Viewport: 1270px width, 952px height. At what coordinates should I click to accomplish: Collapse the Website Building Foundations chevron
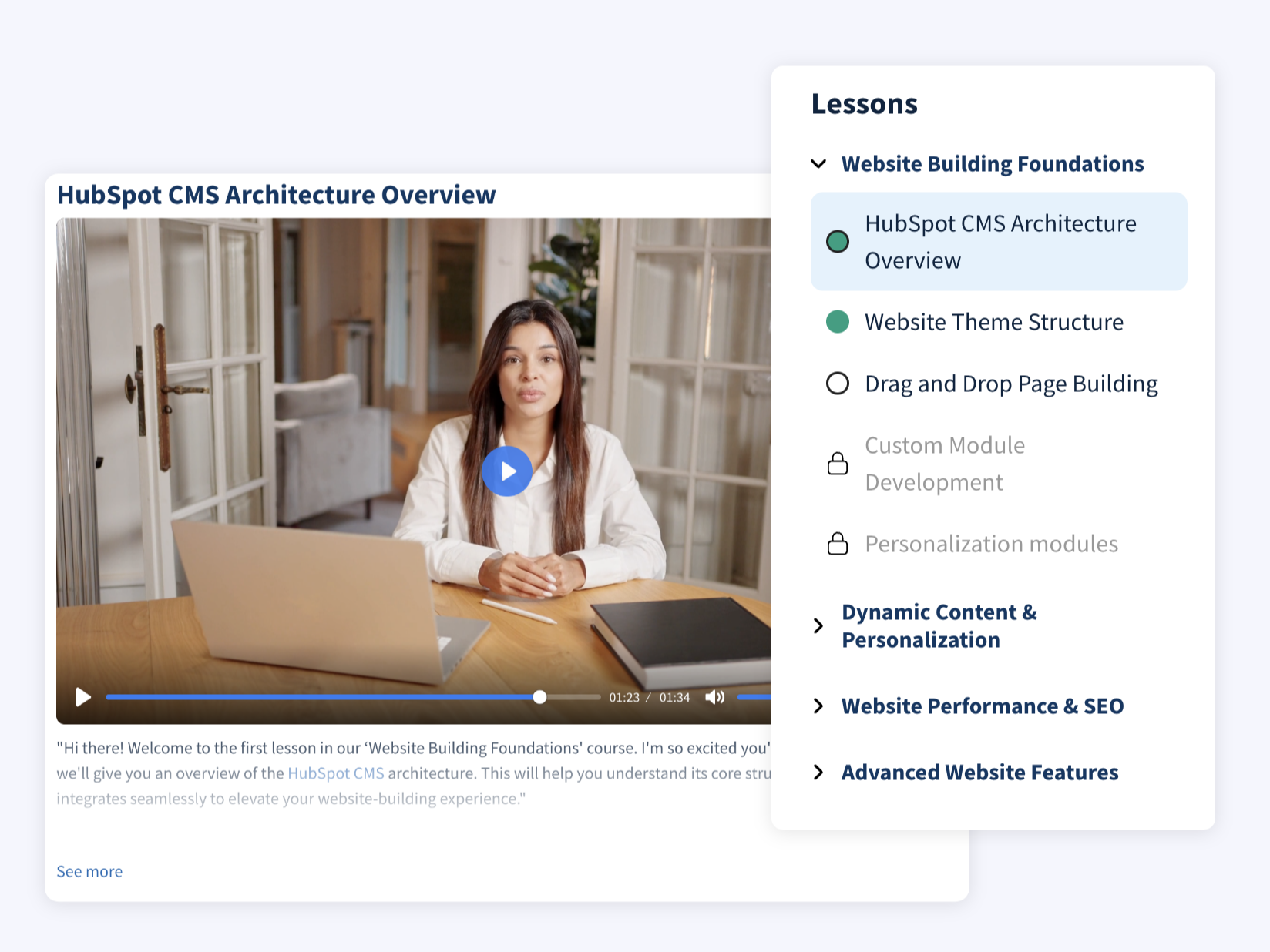[818, 164]
